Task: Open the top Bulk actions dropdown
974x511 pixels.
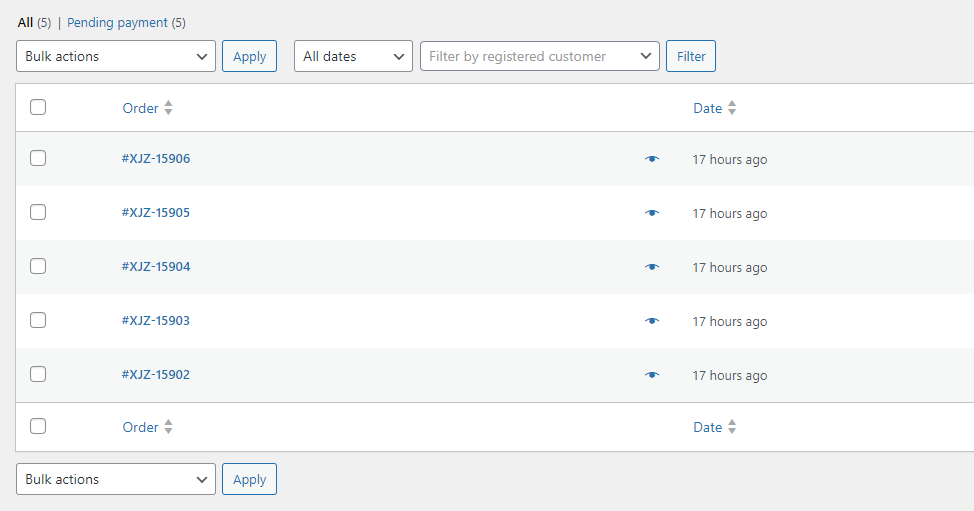Action: pos(116,57)
